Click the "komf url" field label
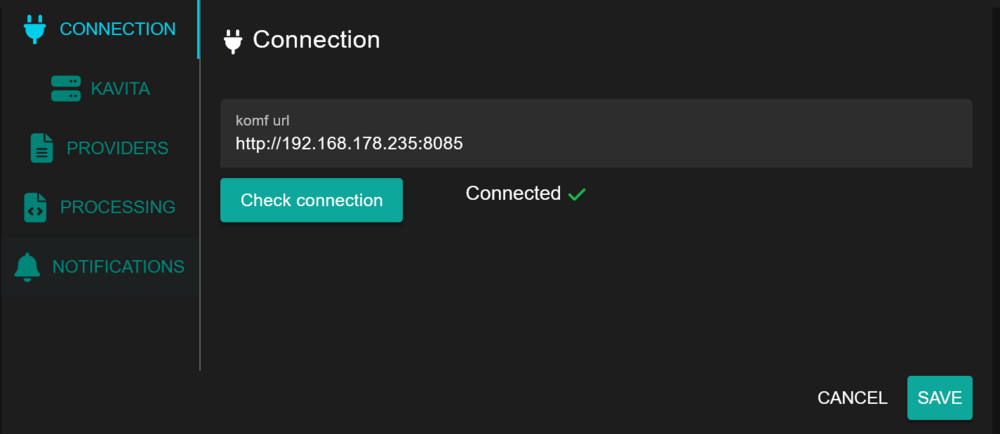Screen dimensions: 1000x434 click(x=262, y=121)
